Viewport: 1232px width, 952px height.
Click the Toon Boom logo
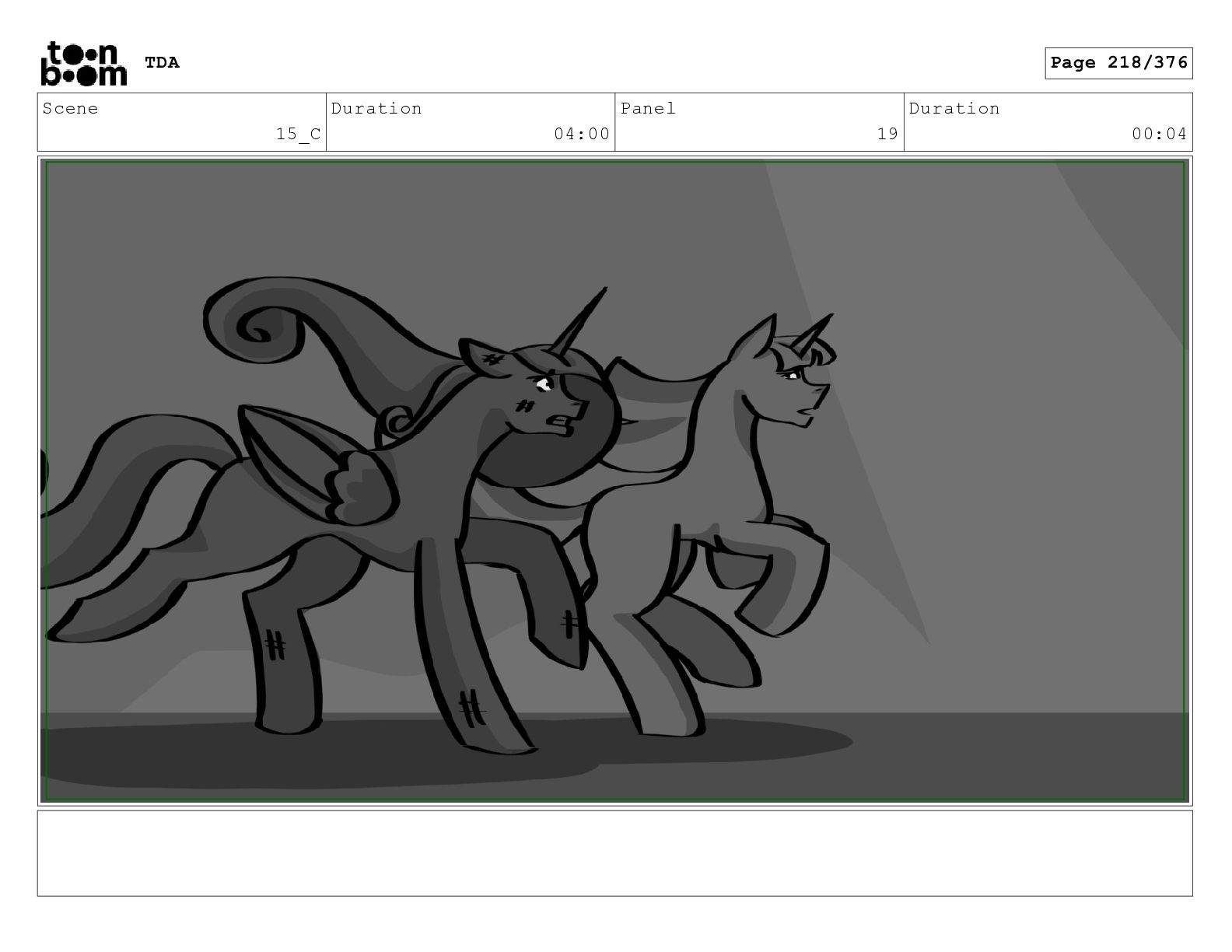(x=83, y=63)
